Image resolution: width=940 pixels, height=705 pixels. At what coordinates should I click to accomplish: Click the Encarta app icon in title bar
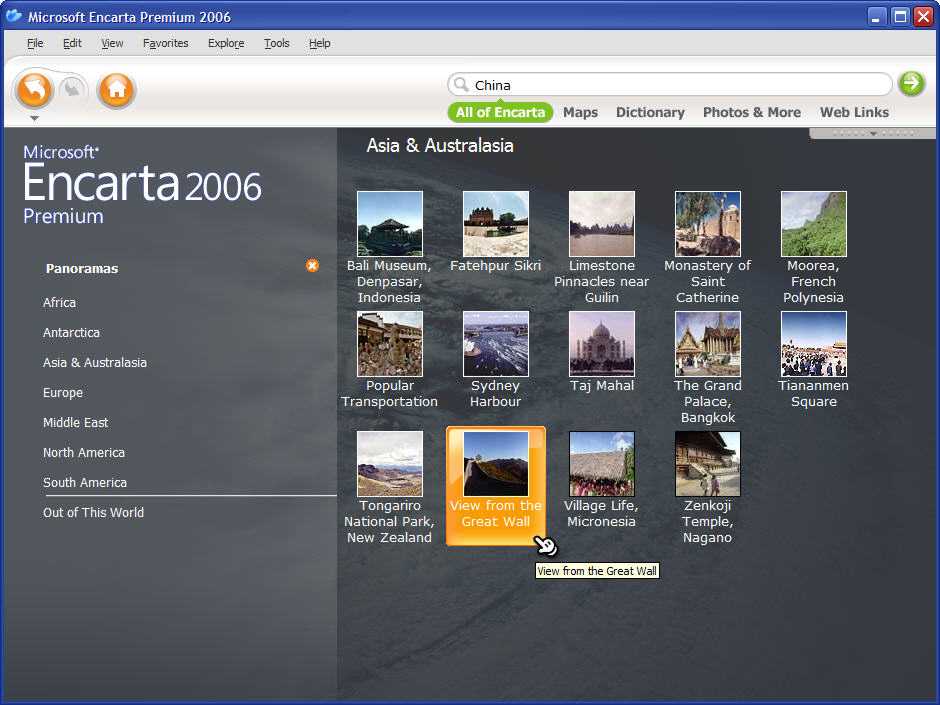coord(14,16)
